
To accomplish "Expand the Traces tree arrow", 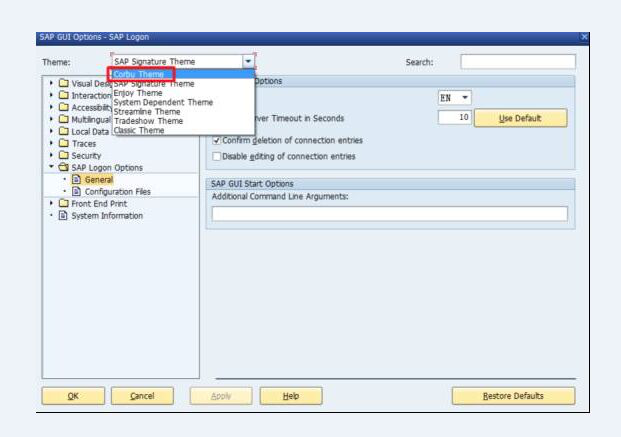I will [x=51, y=143].
